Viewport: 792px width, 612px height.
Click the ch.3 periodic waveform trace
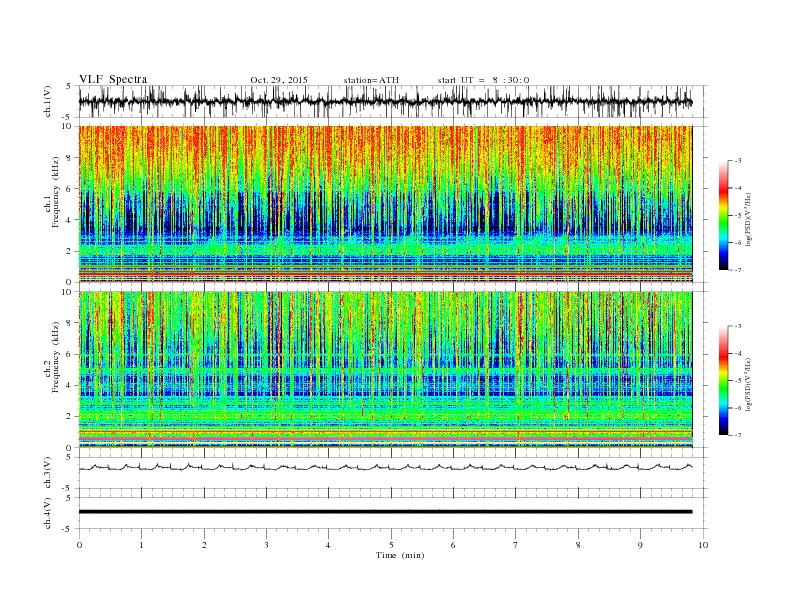click(385, 467)
